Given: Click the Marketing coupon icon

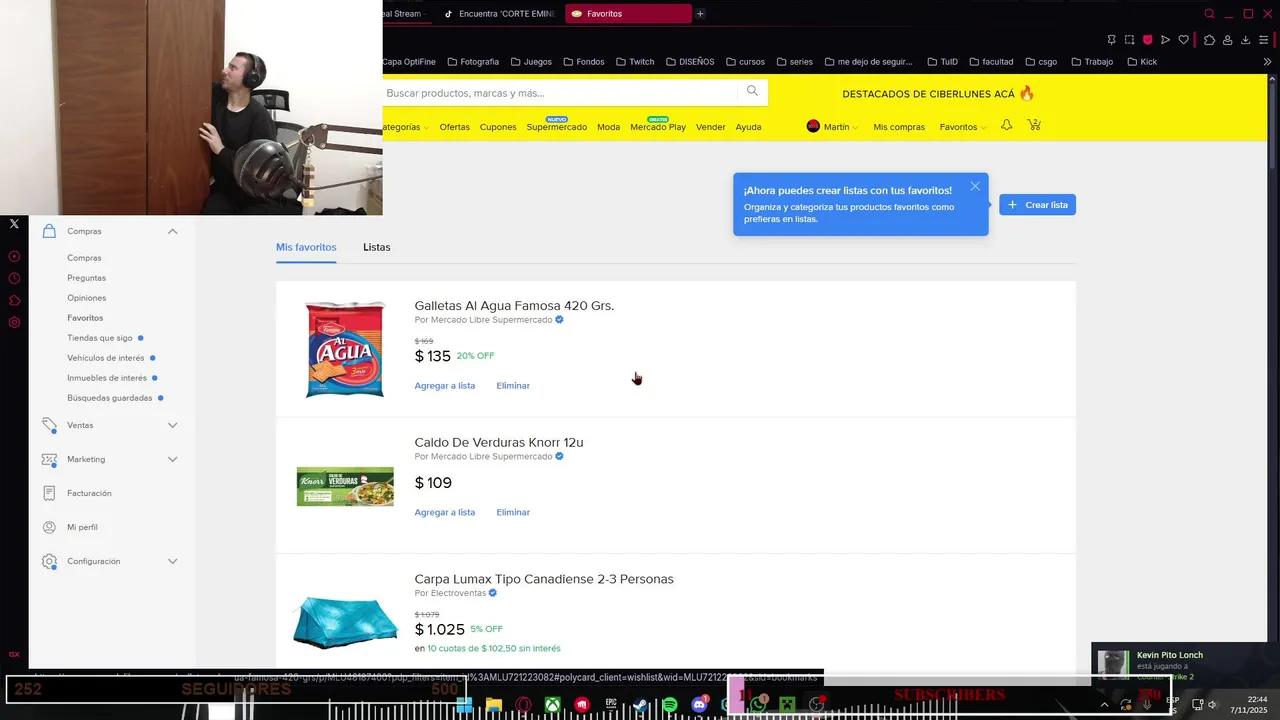Looking at the screenshot, I should click(49, 459).
